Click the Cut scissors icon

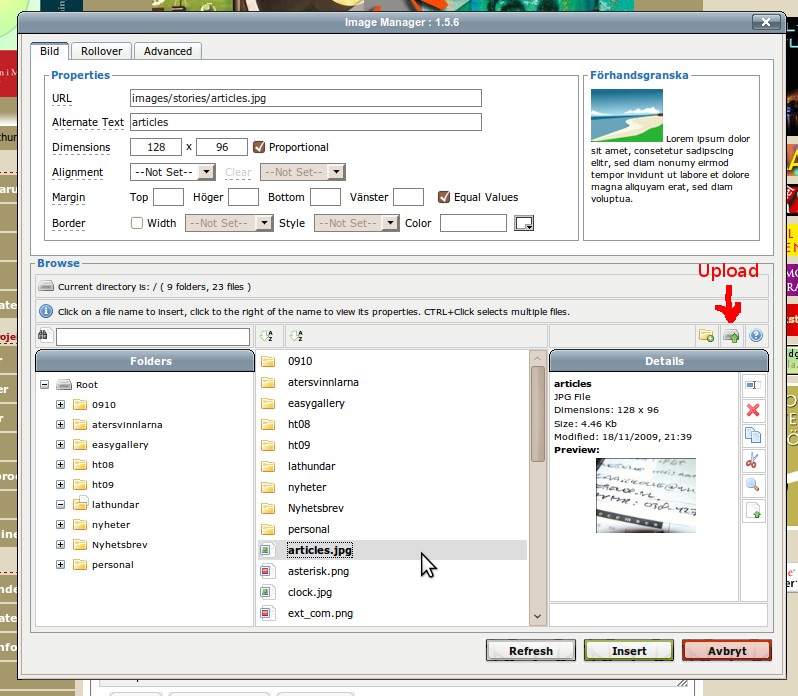(753, 460)
